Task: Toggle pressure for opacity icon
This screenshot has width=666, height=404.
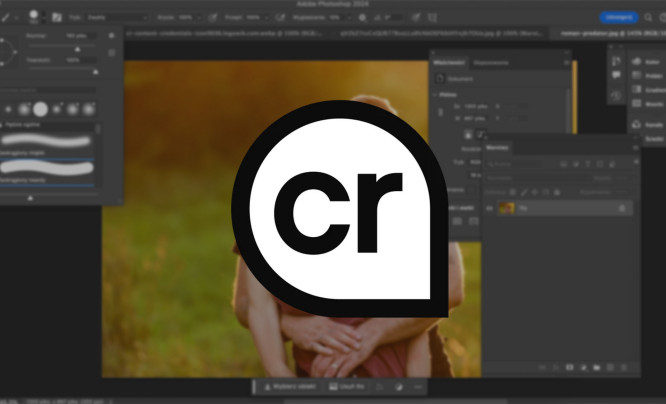Action: pos(213,17)
